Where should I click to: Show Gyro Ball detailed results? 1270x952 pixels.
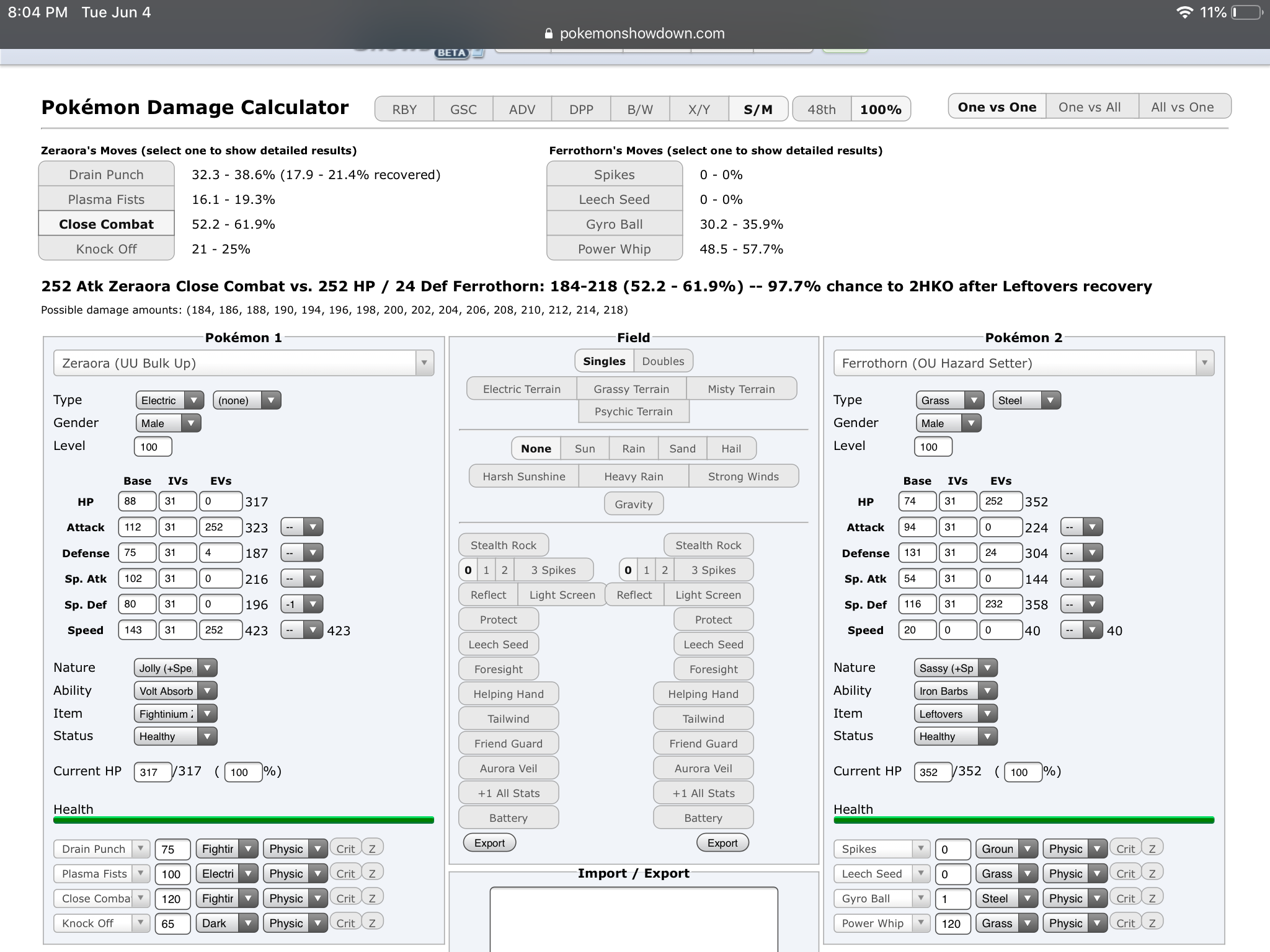(615, 224)
